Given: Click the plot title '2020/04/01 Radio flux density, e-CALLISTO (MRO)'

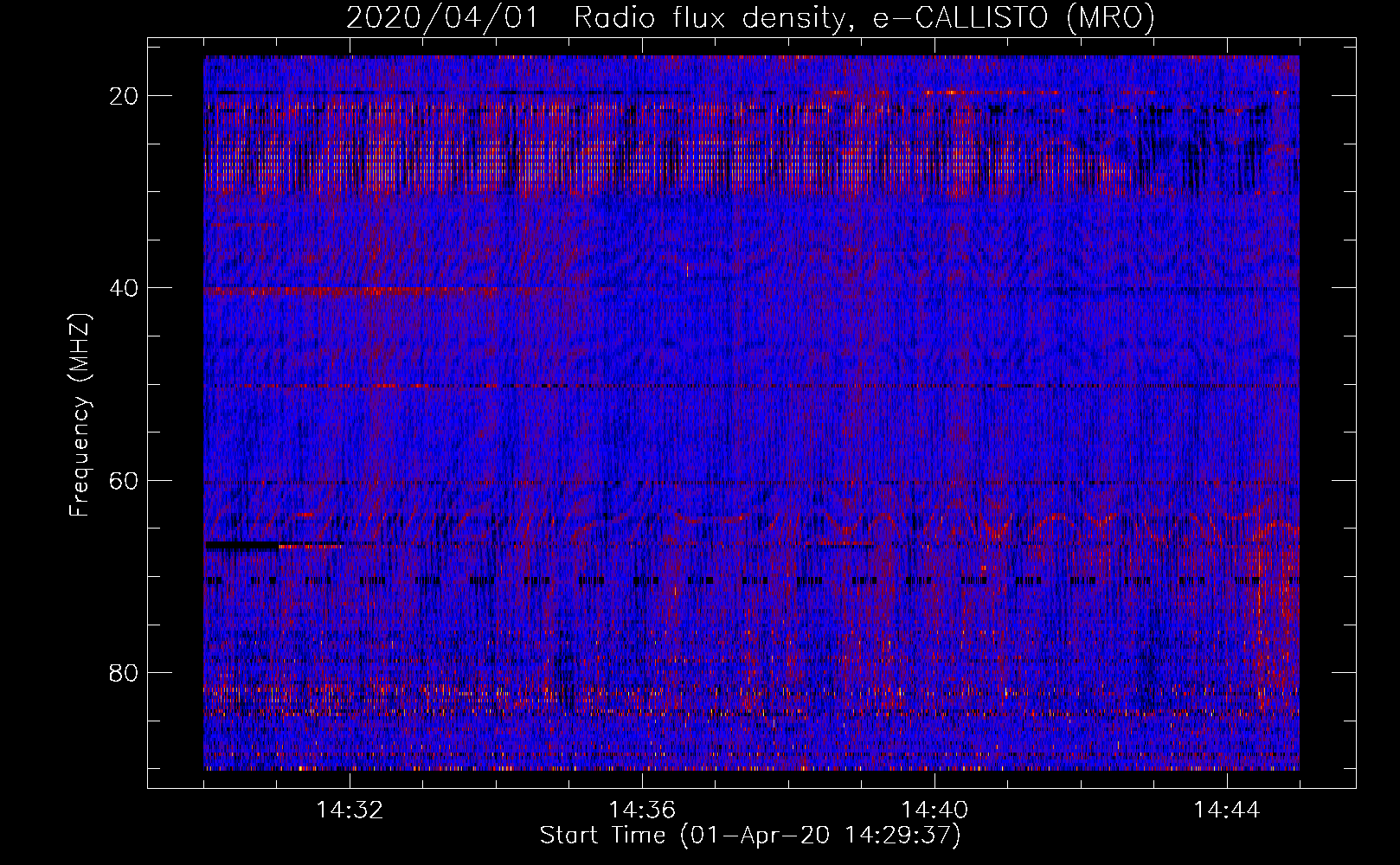Looking at the screenshot, I should [x=750, y=17].
